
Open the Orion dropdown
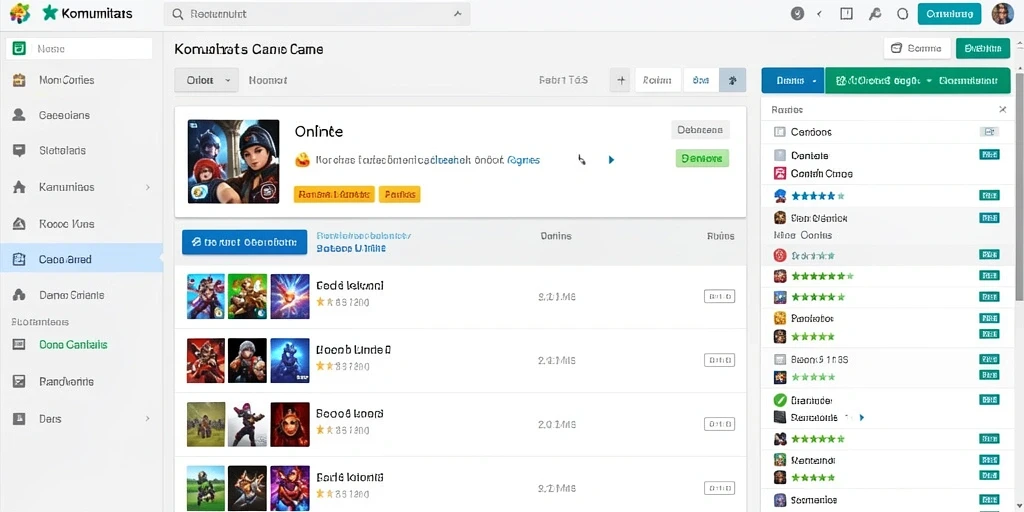click(x=206, y=80)
